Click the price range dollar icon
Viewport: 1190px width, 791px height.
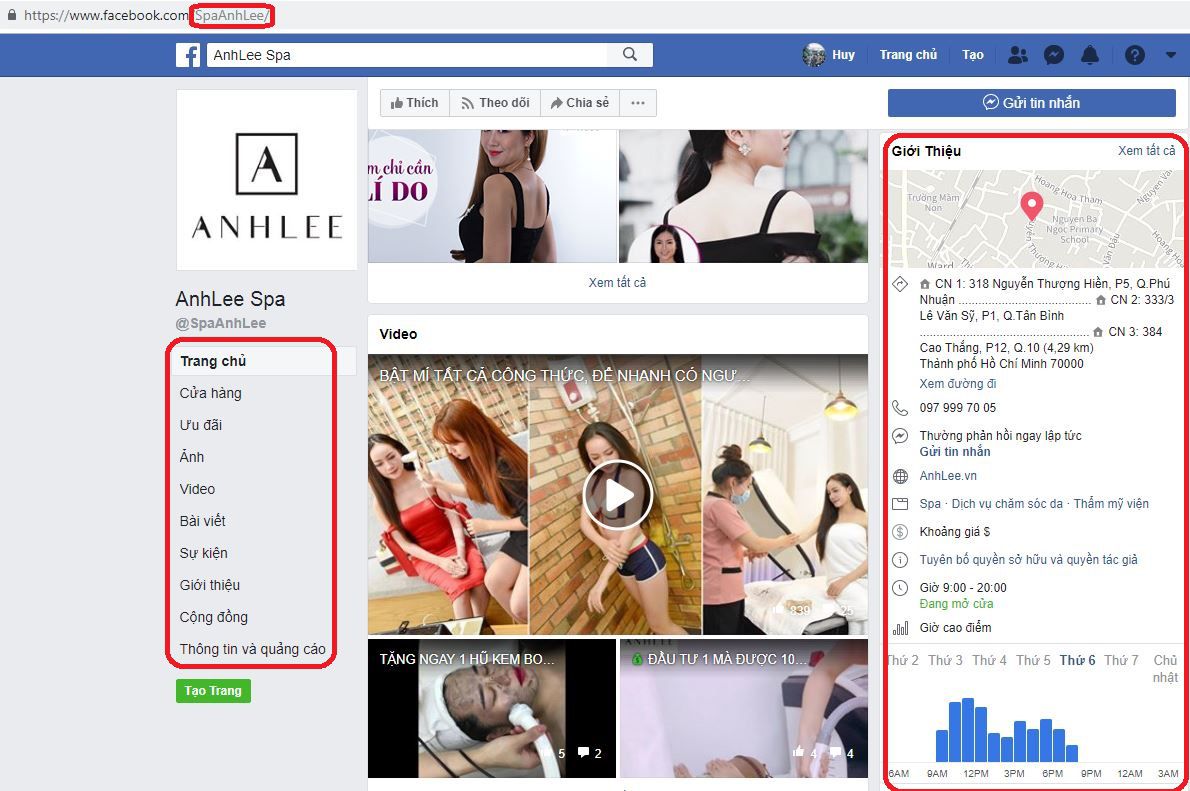900,532
